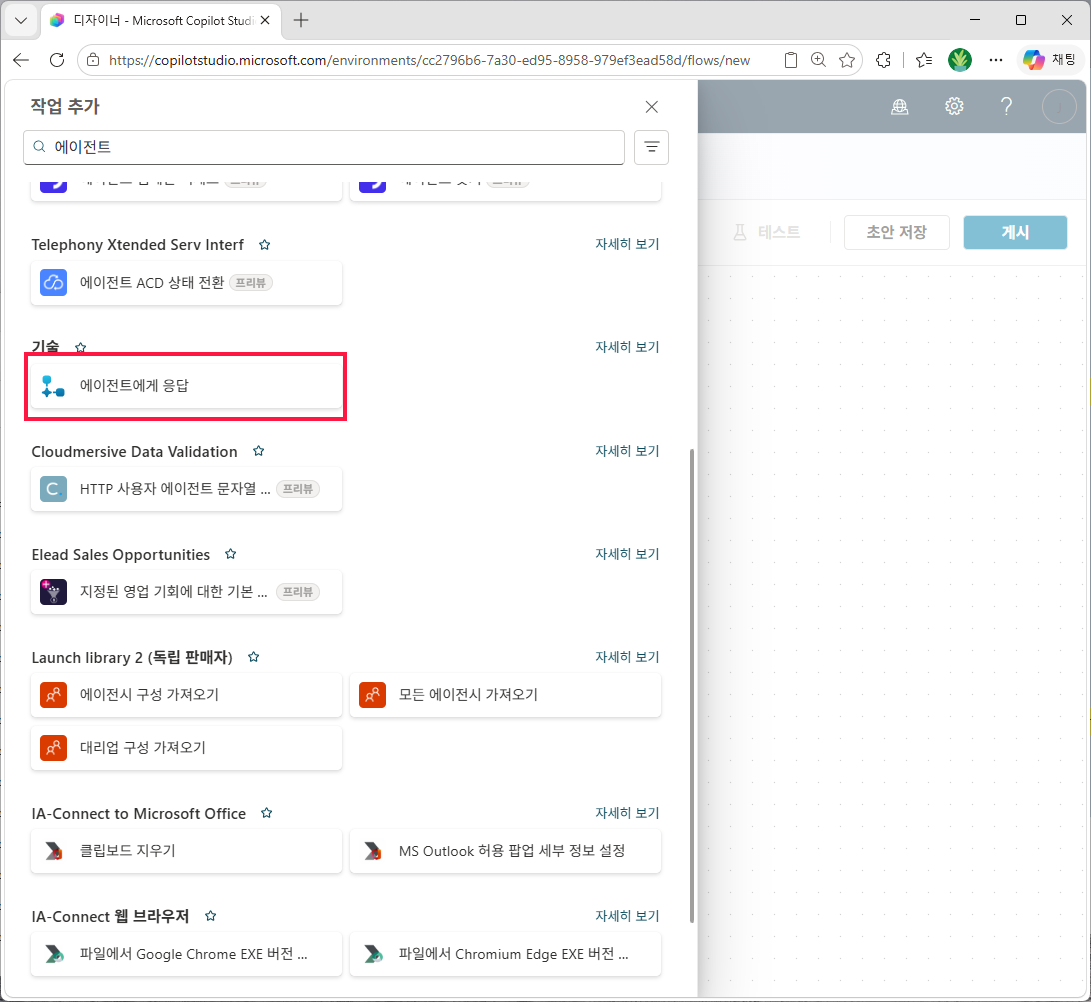The width and height of the screenshot is (1091, 1002).
Task: Favorite the IA-Connect 웹 브라우저 connector
Action: pos(211,916)
